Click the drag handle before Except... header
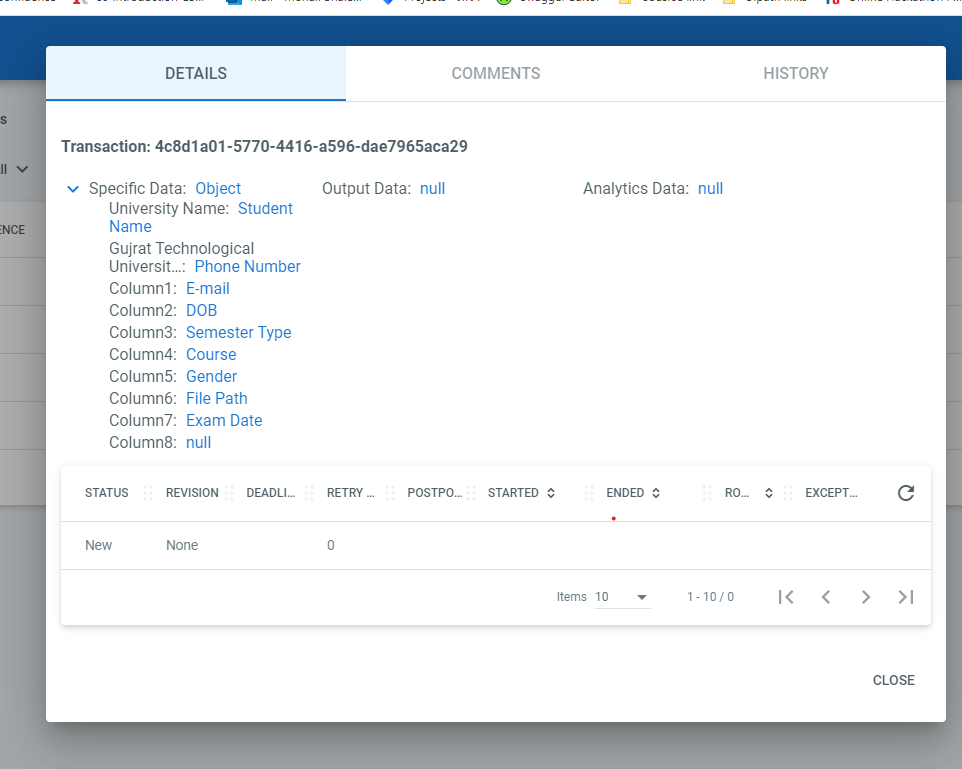Screen dimensions: 962x769 click(x=788, y=493)
